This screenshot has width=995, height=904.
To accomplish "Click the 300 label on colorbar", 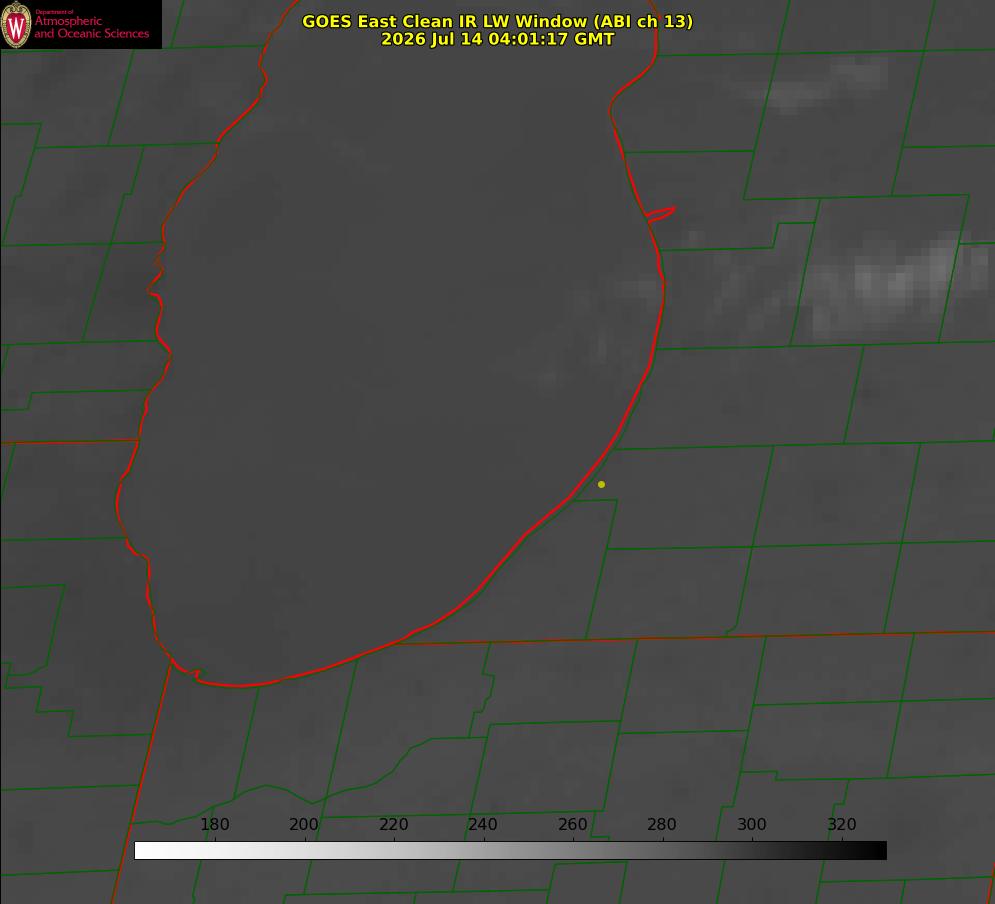I will (752, 824).
